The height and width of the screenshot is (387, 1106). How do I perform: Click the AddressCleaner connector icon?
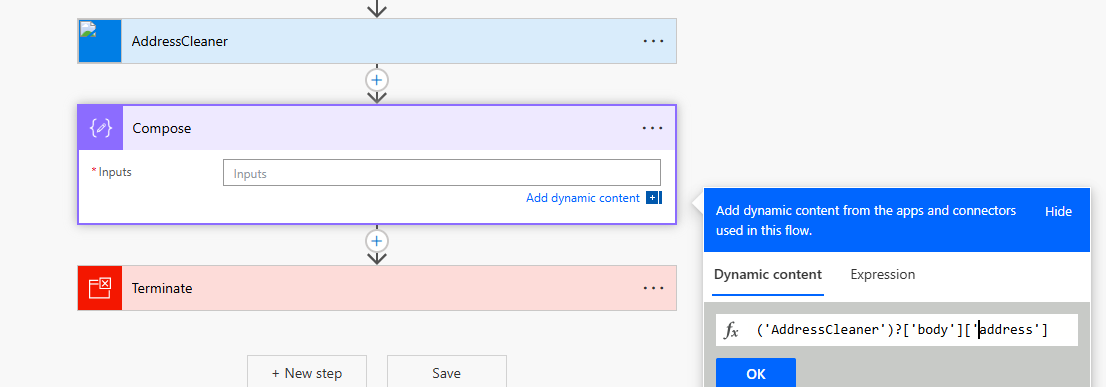click(x=99, y=41)
